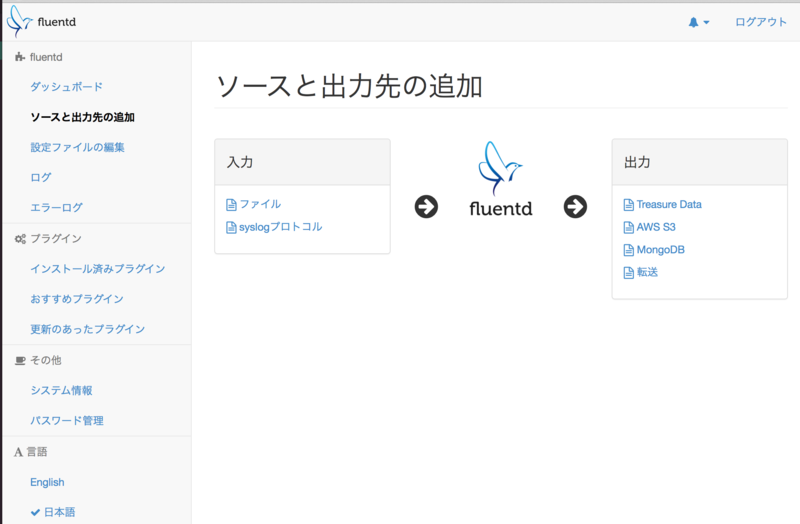800x524 pixels.
Task: Click the syslogプロトコル input link
Action: click(x=281, y=227)
